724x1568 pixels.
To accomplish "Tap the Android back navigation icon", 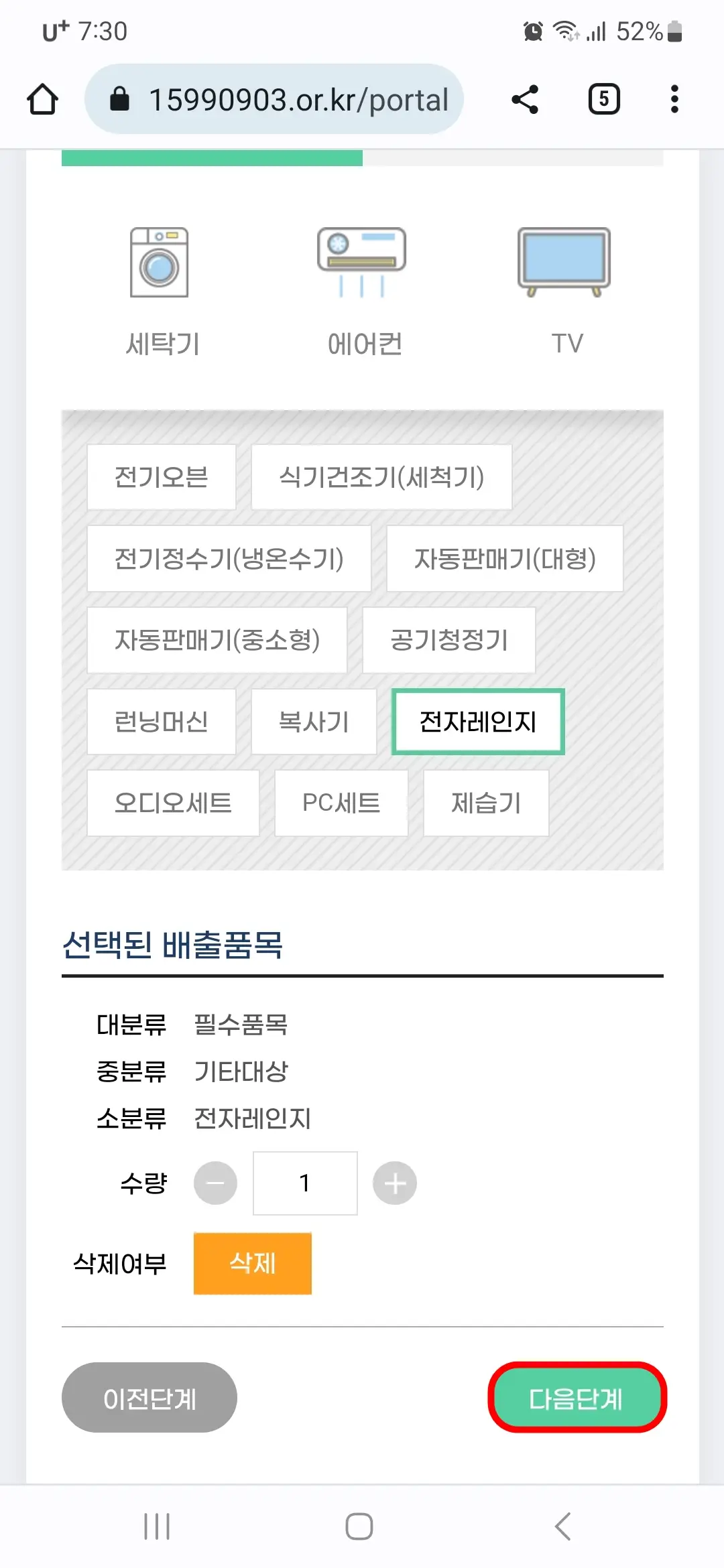I will [562, 1526].
